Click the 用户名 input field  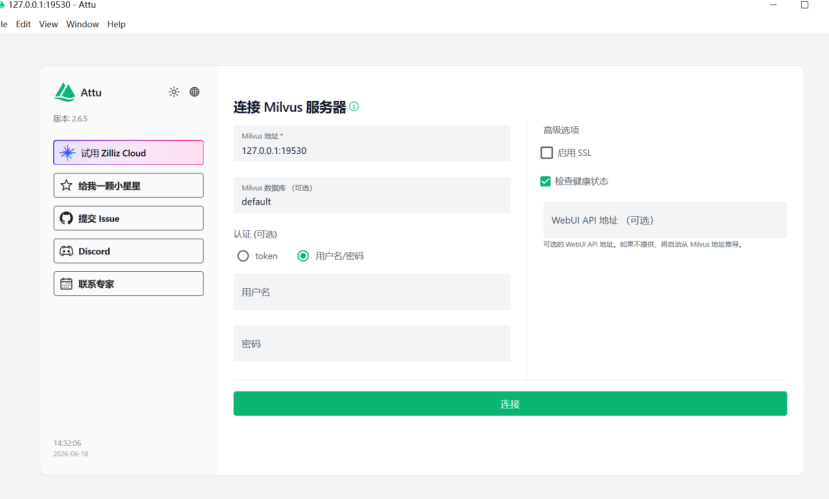pos(372,292)
